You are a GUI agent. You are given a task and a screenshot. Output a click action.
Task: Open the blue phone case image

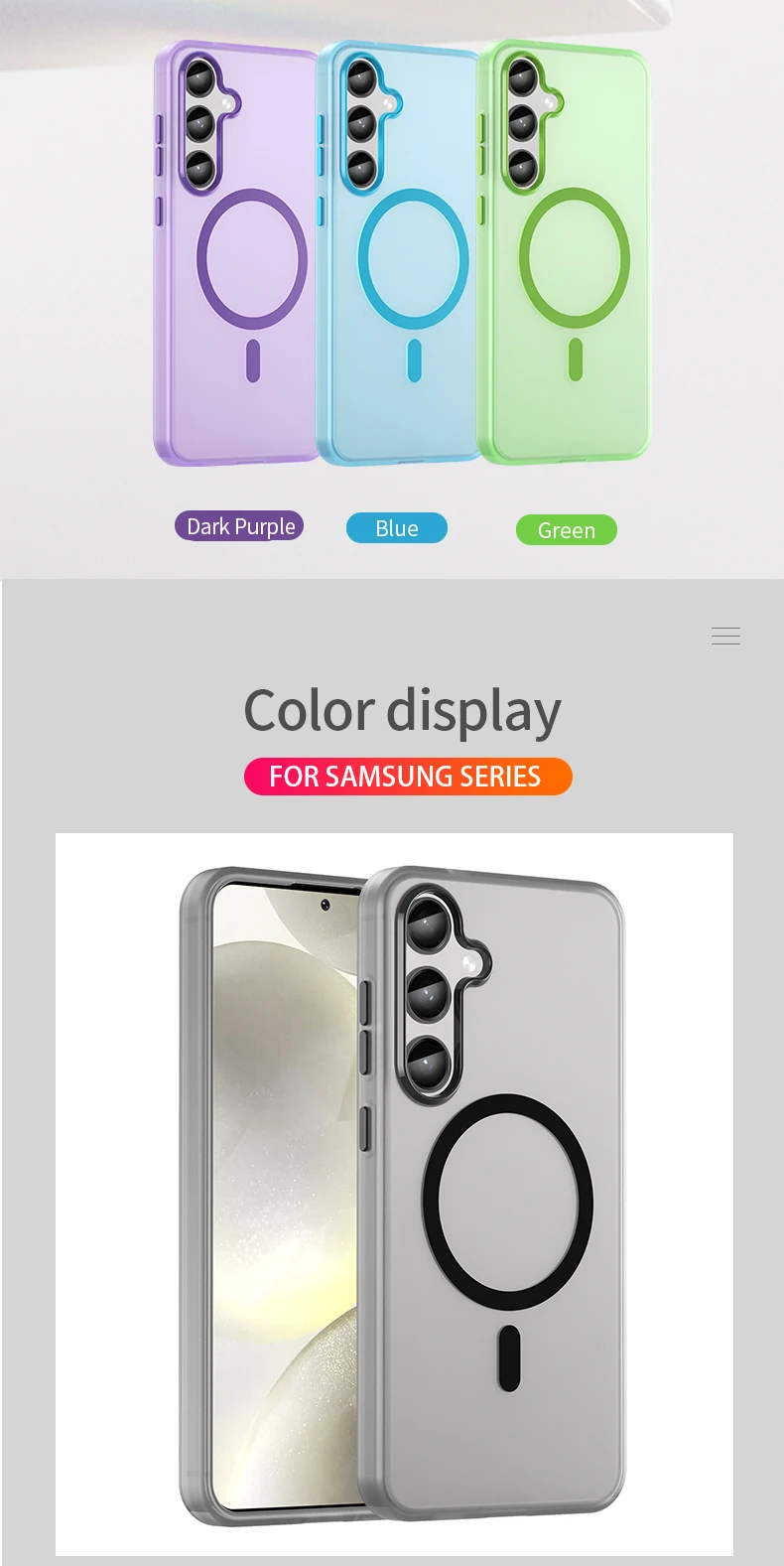point(399,253)
